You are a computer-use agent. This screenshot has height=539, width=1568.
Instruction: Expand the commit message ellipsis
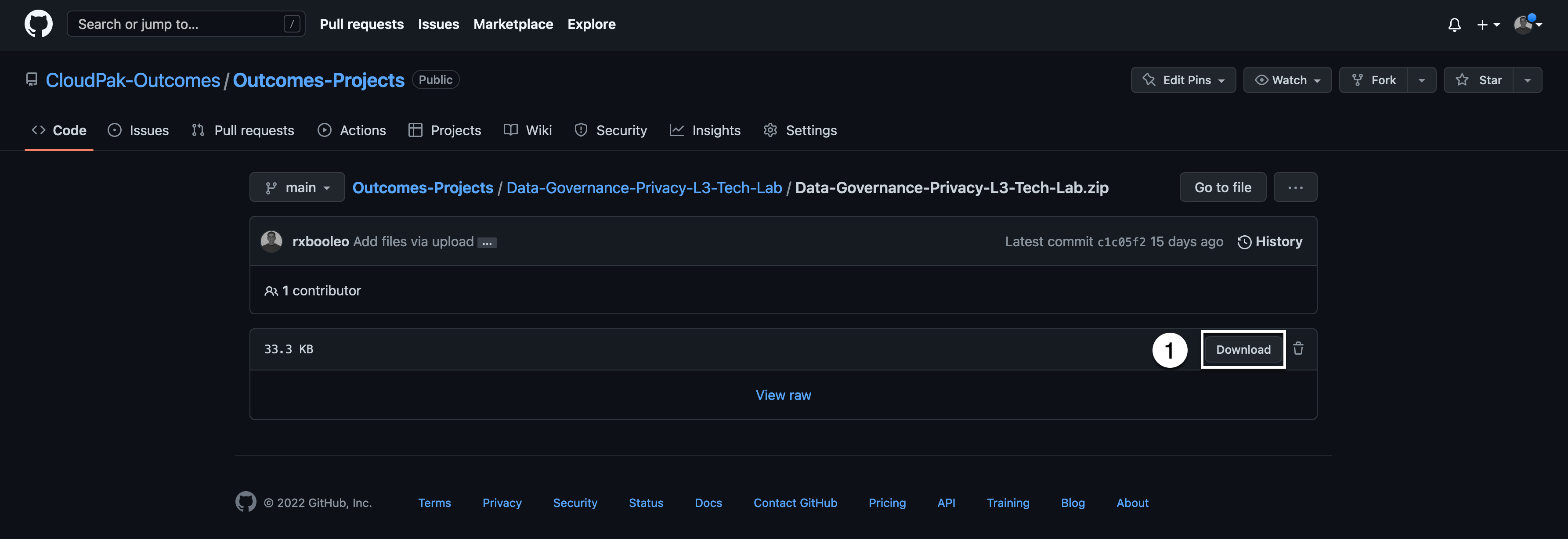[487, 243]
